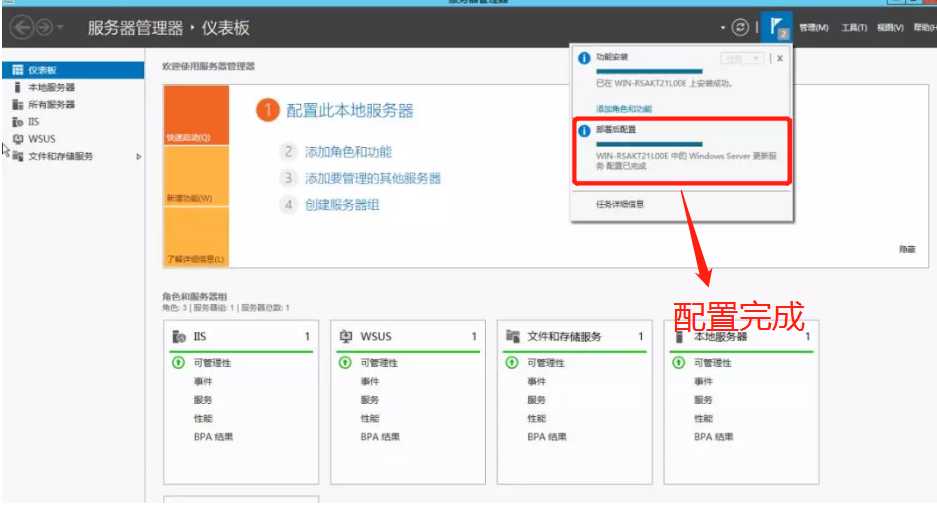Click the 所有服务器 icon in sidebar
The image size is (937, 509).
click(18, 105)
